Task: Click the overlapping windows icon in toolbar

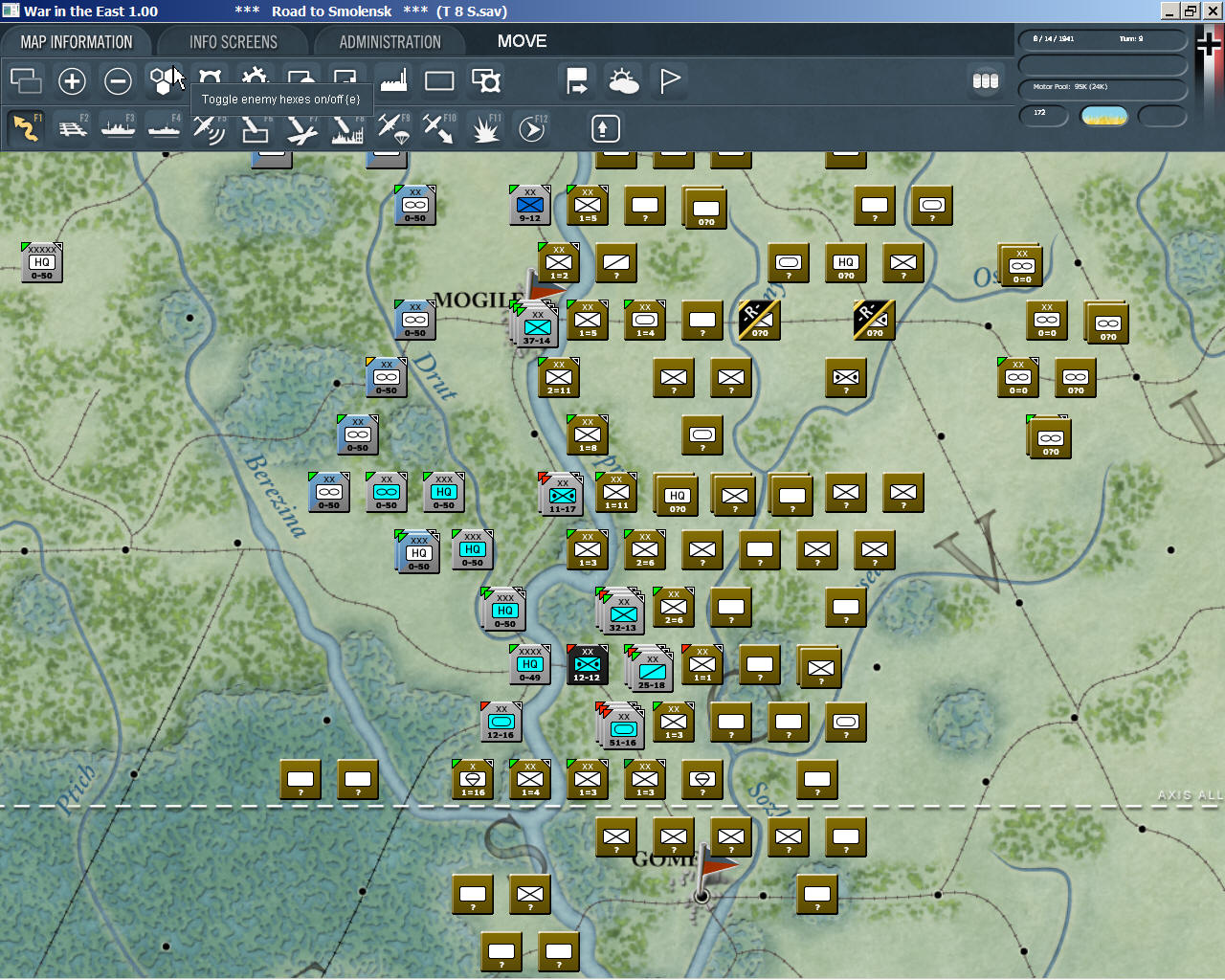Action: click(26, 81)
